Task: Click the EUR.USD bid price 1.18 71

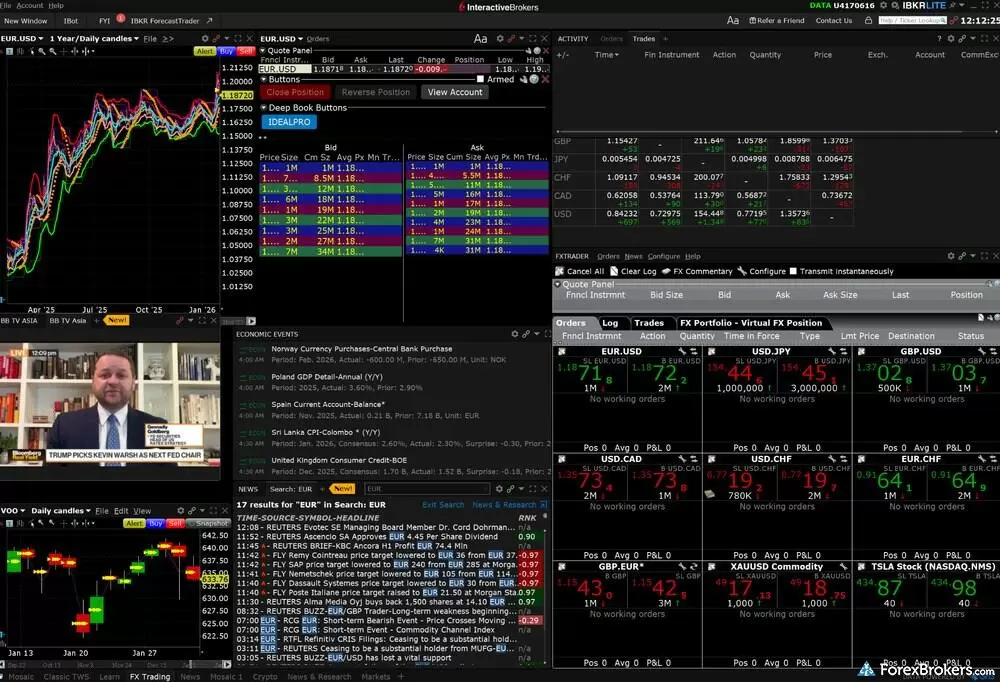Action: coord(589,374)
